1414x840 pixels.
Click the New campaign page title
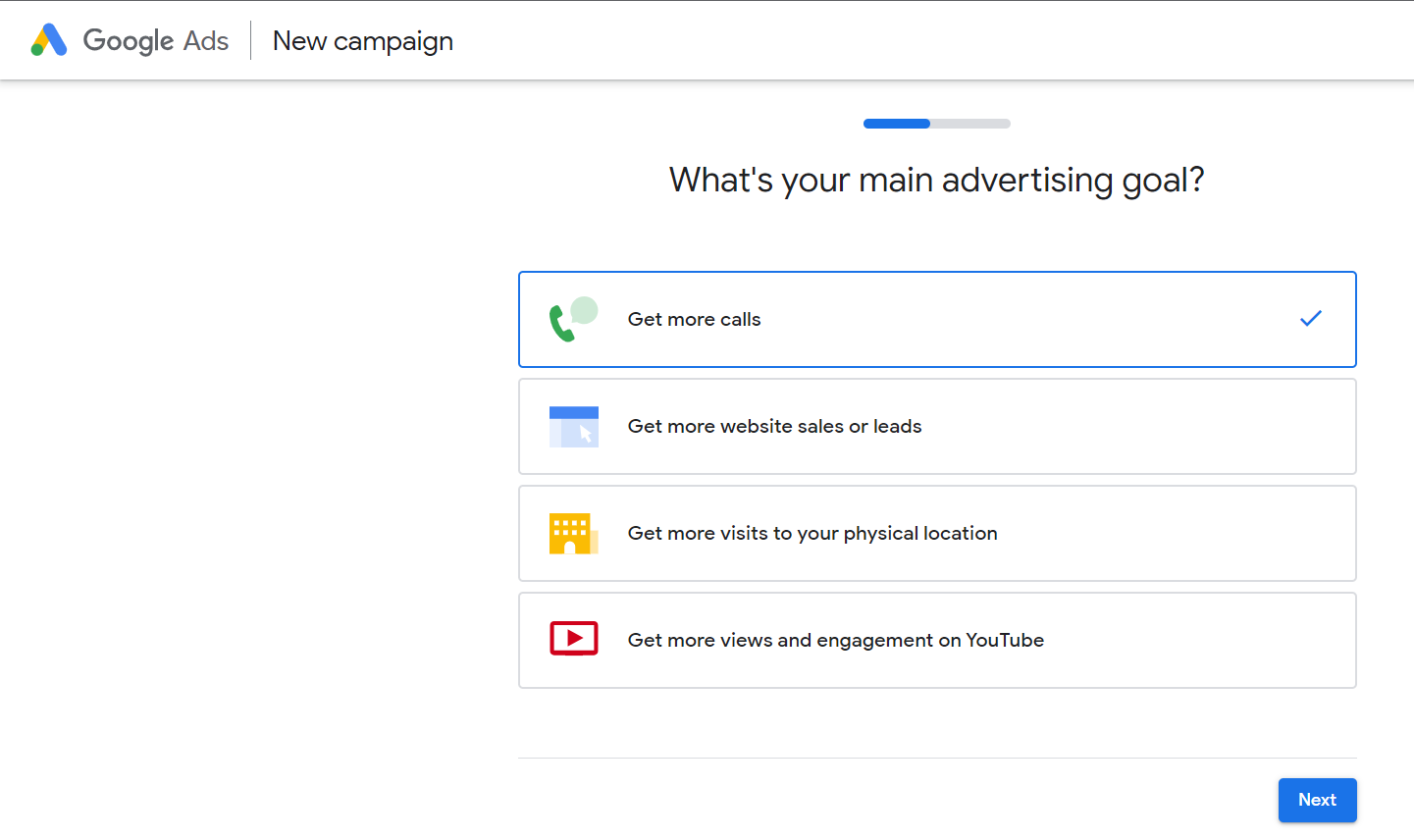click(363, 41)
